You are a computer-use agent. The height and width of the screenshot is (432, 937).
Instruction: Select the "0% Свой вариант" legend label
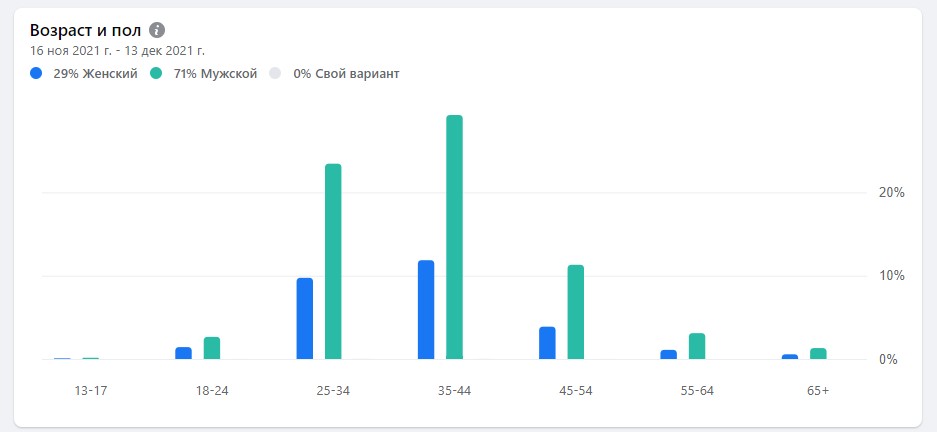[x=346, y=73]
